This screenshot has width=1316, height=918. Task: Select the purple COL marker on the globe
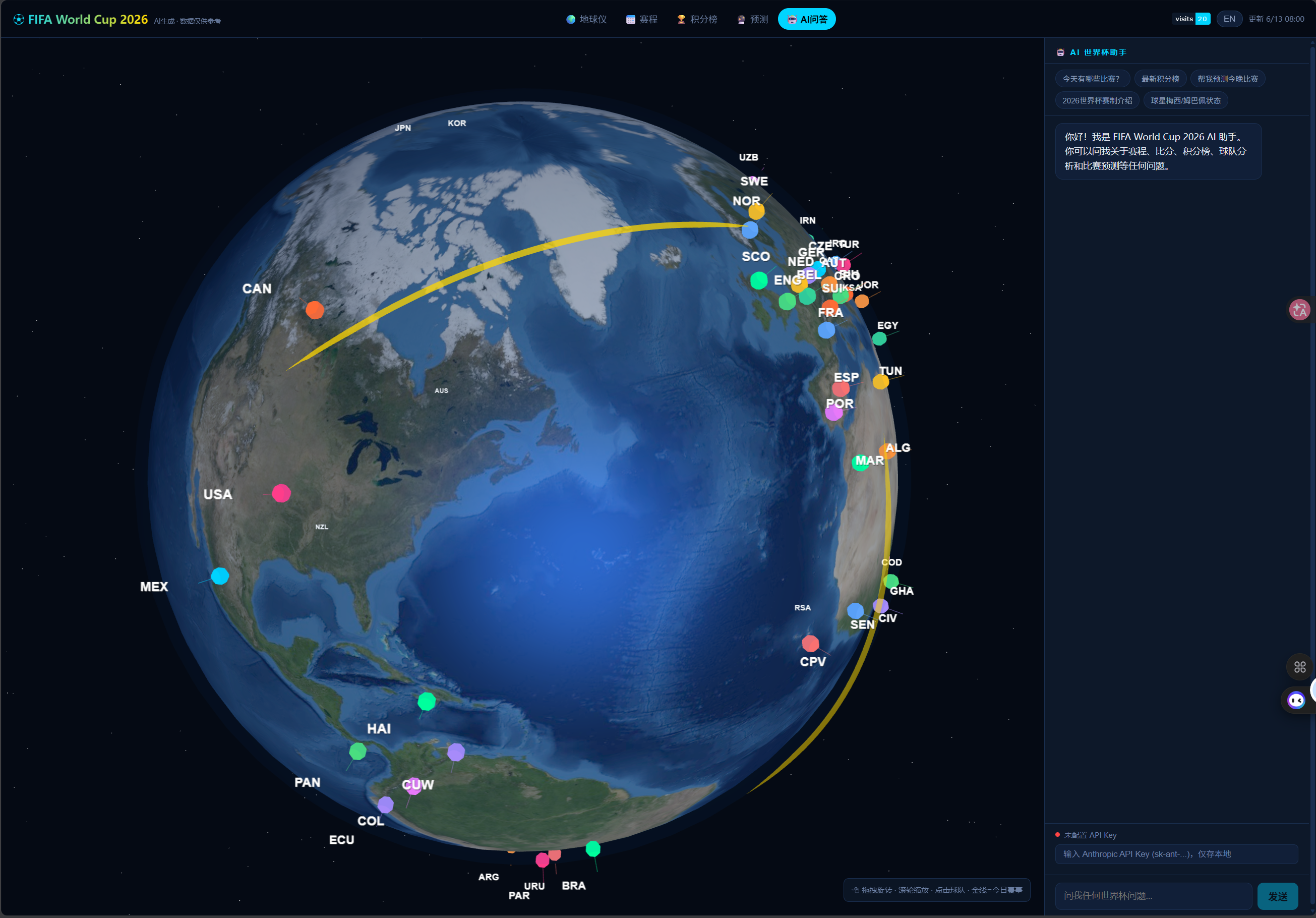386,805
